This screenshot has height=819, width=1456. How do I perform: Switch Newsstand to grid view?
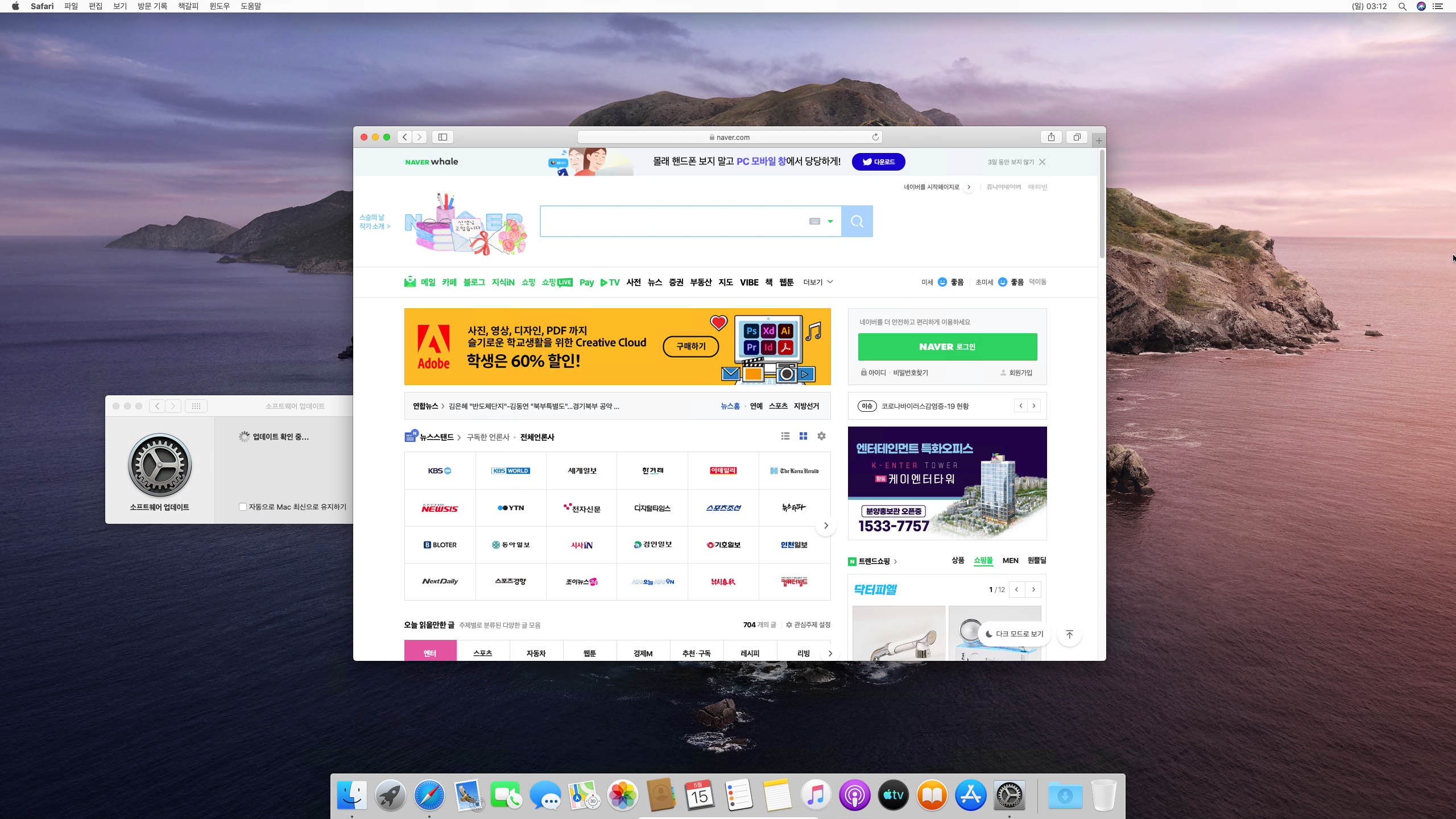(803, 436)
